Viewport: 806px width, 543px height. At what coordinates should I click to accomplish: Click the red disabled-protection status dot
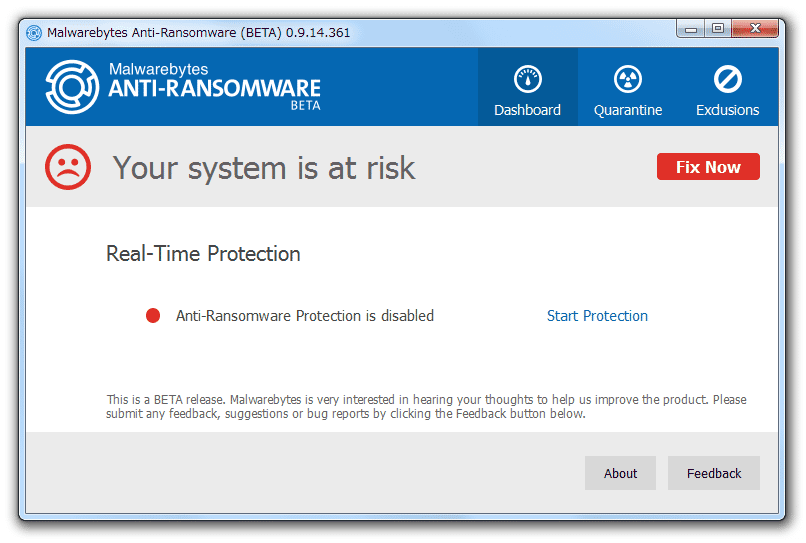[153, 315]
